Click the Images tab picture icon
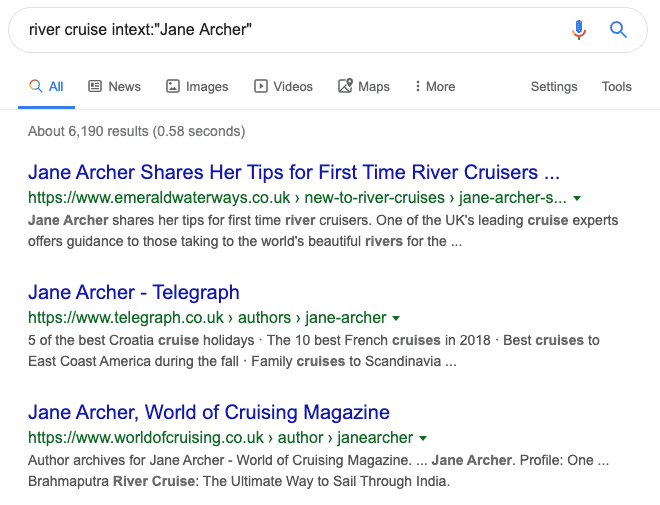The height and width of the screenshot is (505, 660). tap(173, 86)
